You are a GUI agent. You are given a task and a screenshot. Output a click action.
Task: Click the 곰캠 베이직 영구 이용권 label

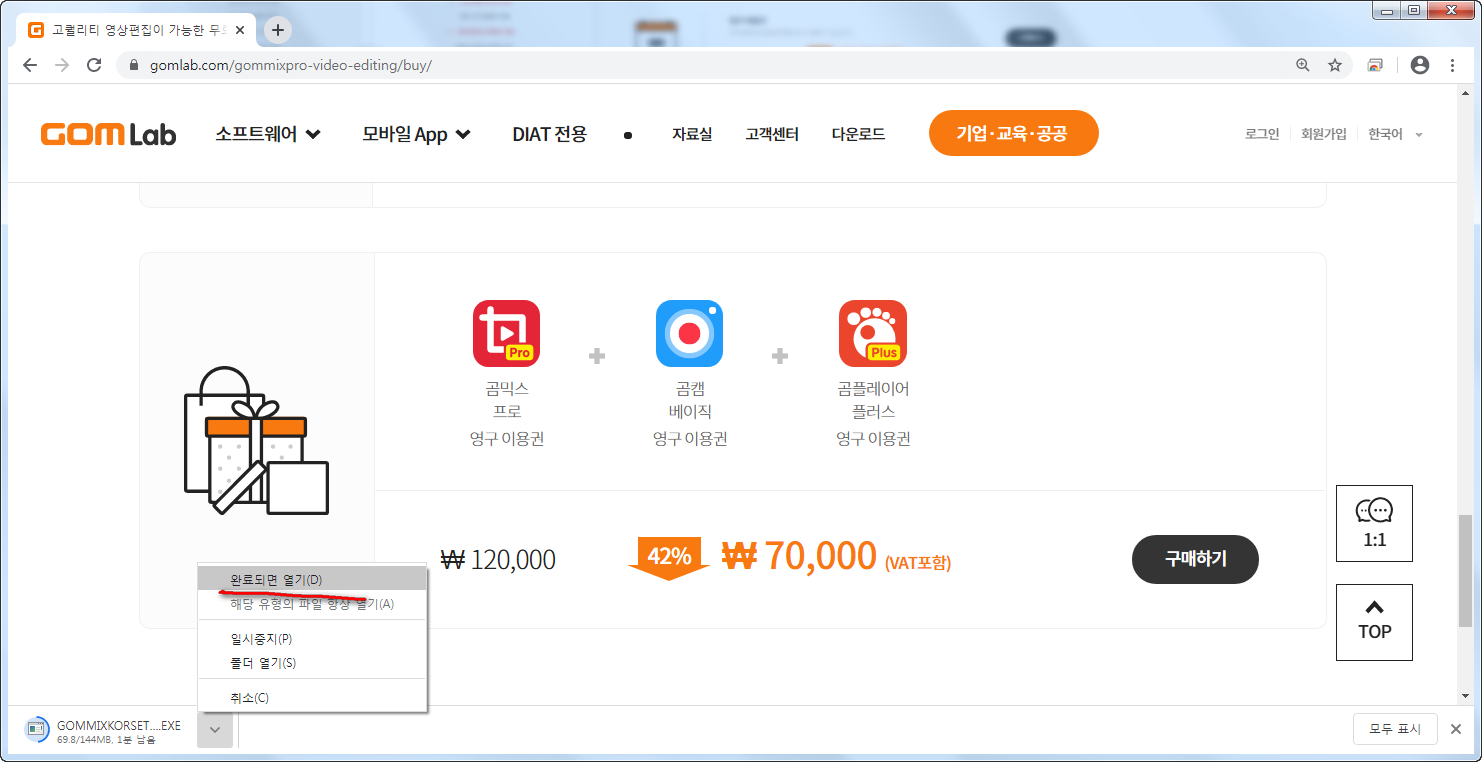(690, 413)
